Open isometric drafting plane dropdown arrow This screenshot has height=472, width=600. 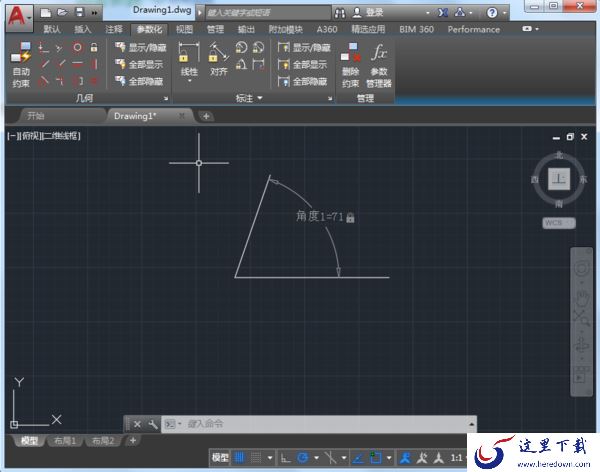344,458
